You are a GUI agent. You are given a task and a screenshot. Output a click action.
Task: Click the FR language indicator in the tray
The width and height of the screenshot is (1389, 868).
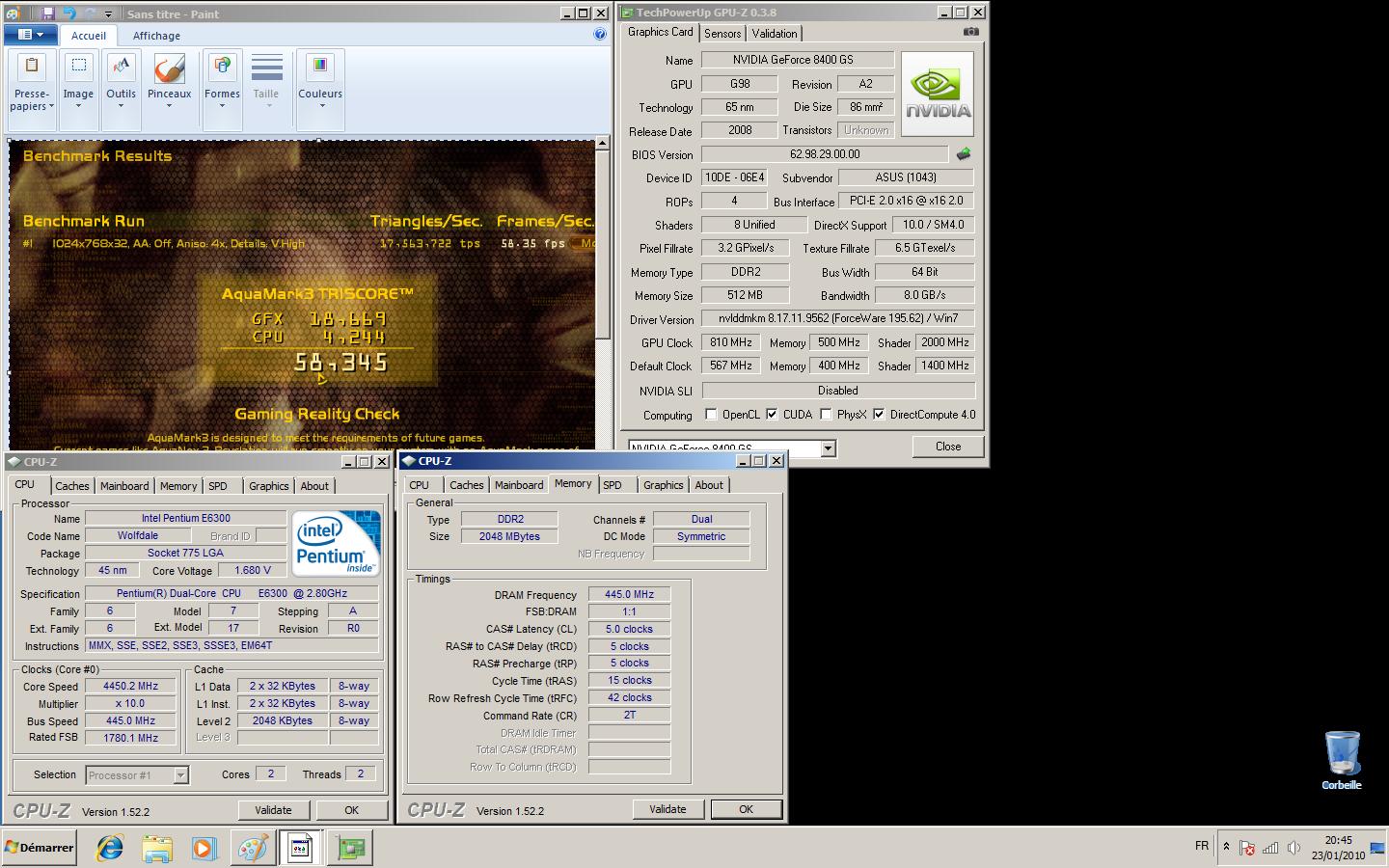pyautogui.click(x=1202, y=846)
